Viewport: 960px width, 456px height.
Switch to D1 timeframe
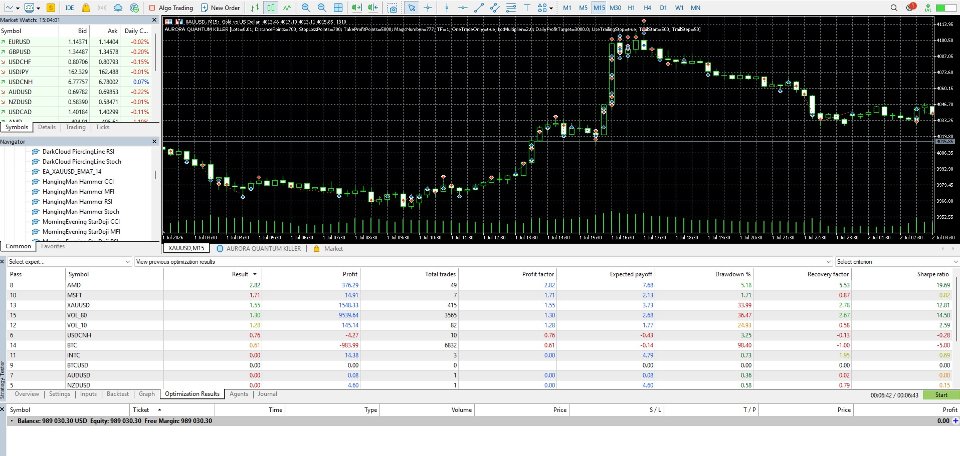(663, 8)
